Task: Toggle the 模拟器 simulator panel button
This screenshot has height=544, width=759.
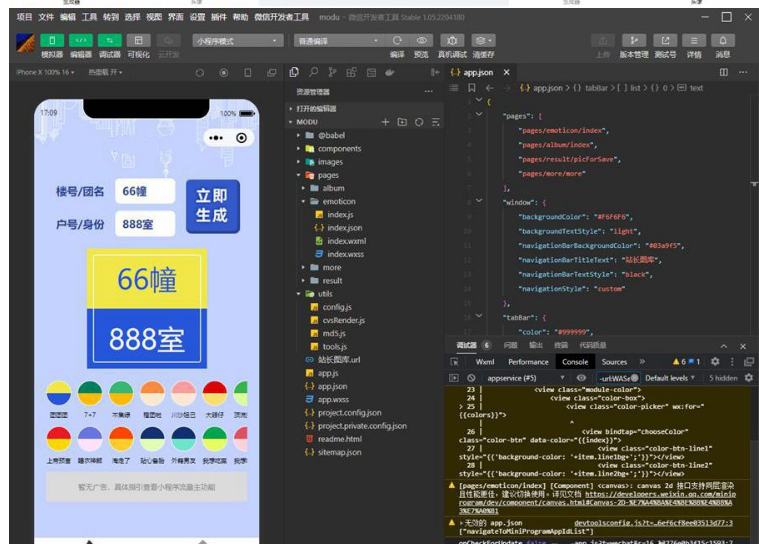Action: pos(51,40)
